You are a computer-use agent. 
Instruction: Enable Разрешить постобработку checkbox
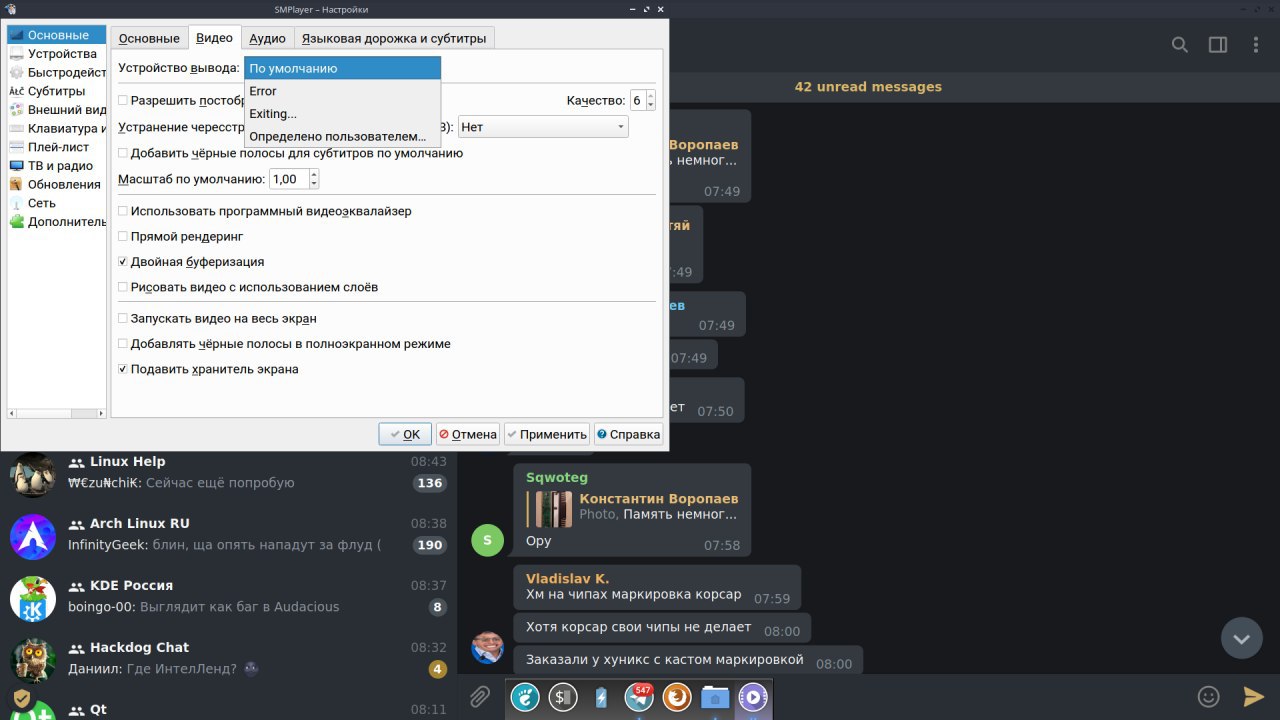[123, 100]
